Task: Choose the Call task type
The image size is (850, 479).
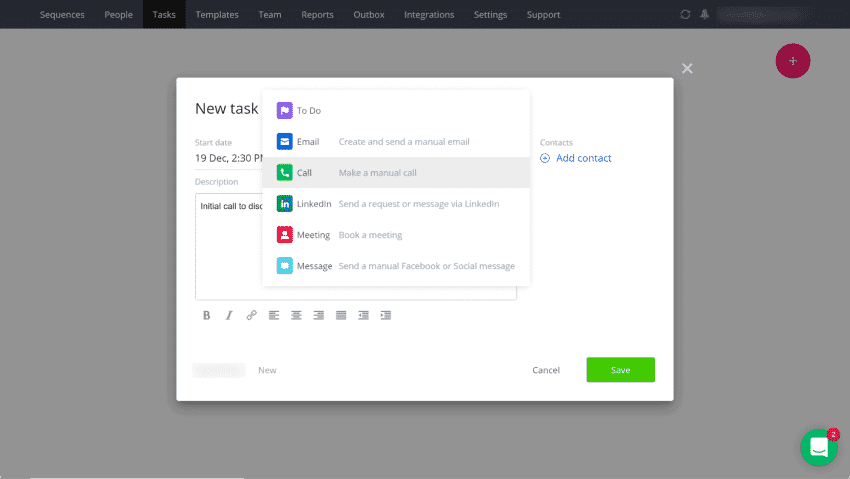Action: pyautogui.click(x=396, y=173)
